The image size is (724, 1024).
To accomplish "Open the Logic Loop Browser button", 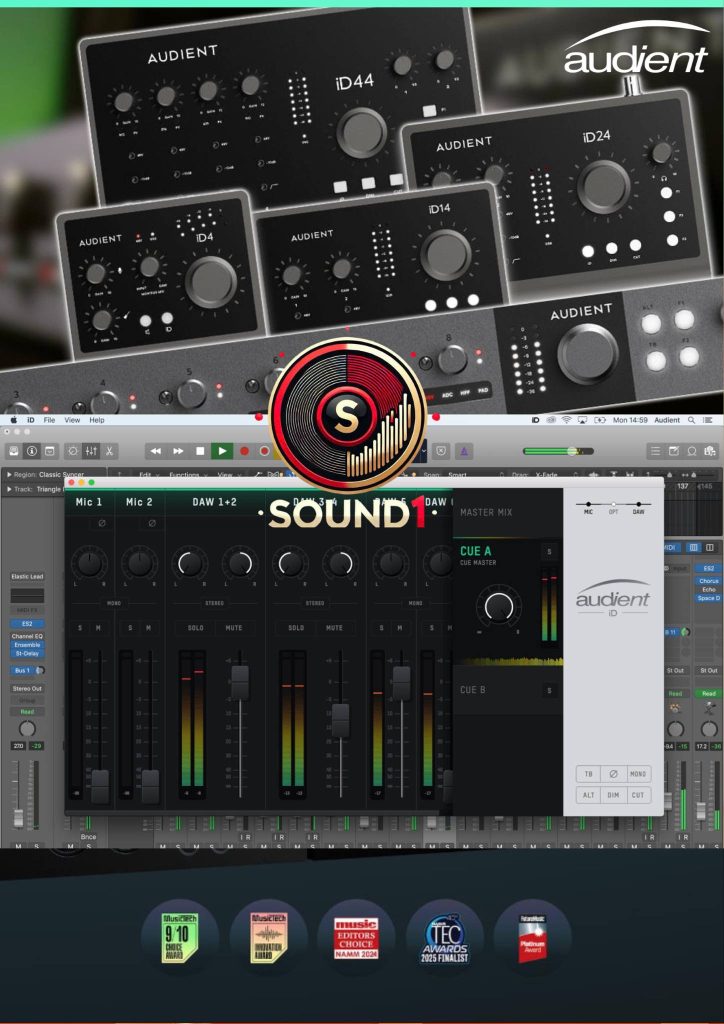I will coord(692,451).
